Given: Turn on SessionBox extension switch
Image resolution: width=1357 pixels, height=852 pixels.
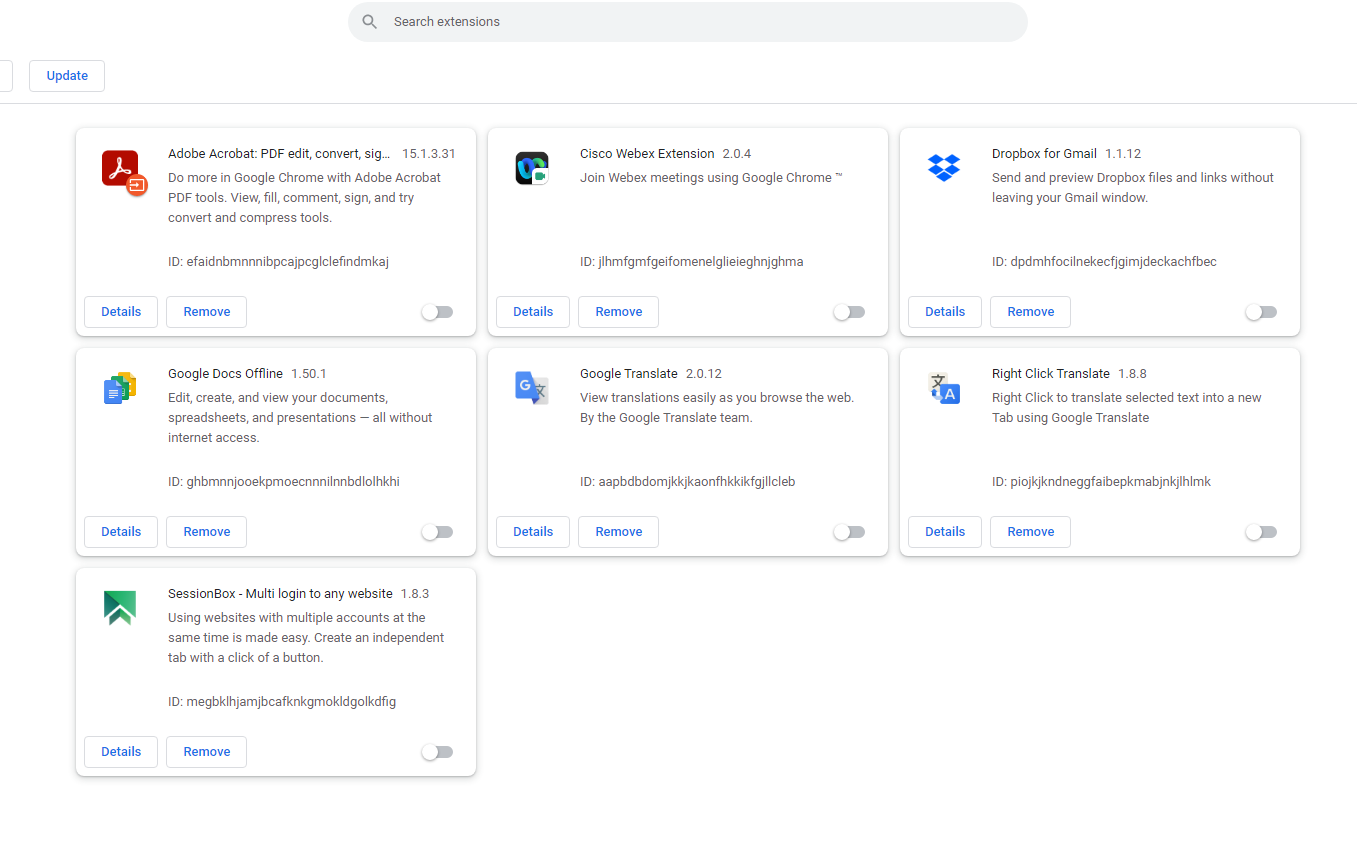Looking at the screenshot, I should pos(437,752).
